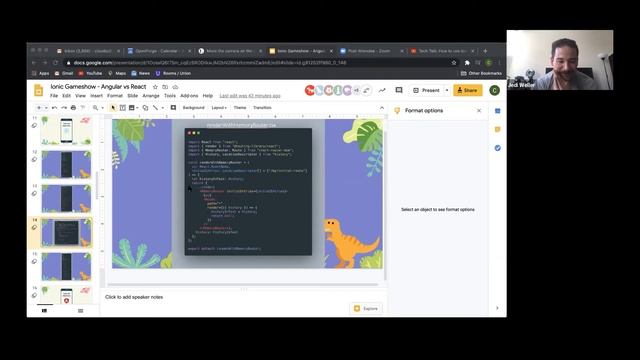Select slide 15 thumbnail
This screenshot has width=640, height=360.
pos(66,267)
